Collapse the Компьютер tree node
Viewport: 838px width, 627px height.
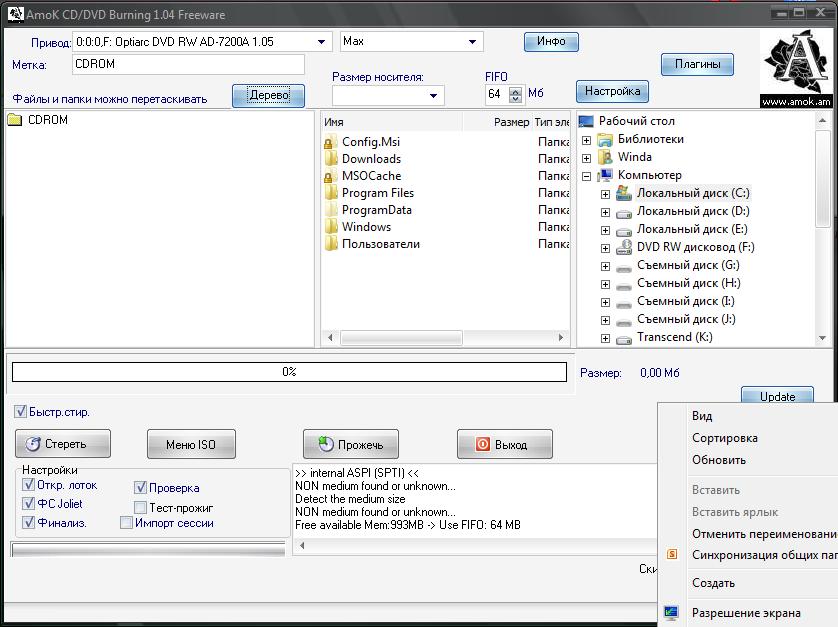click(x=586, y=176)
